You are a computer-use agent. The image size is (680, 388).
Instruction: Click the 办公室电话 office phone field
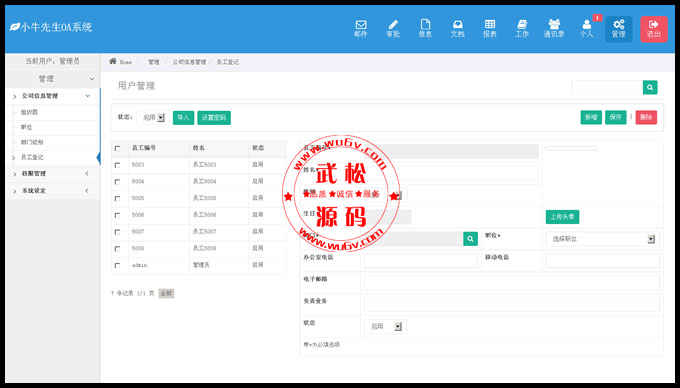click(421, 261)
